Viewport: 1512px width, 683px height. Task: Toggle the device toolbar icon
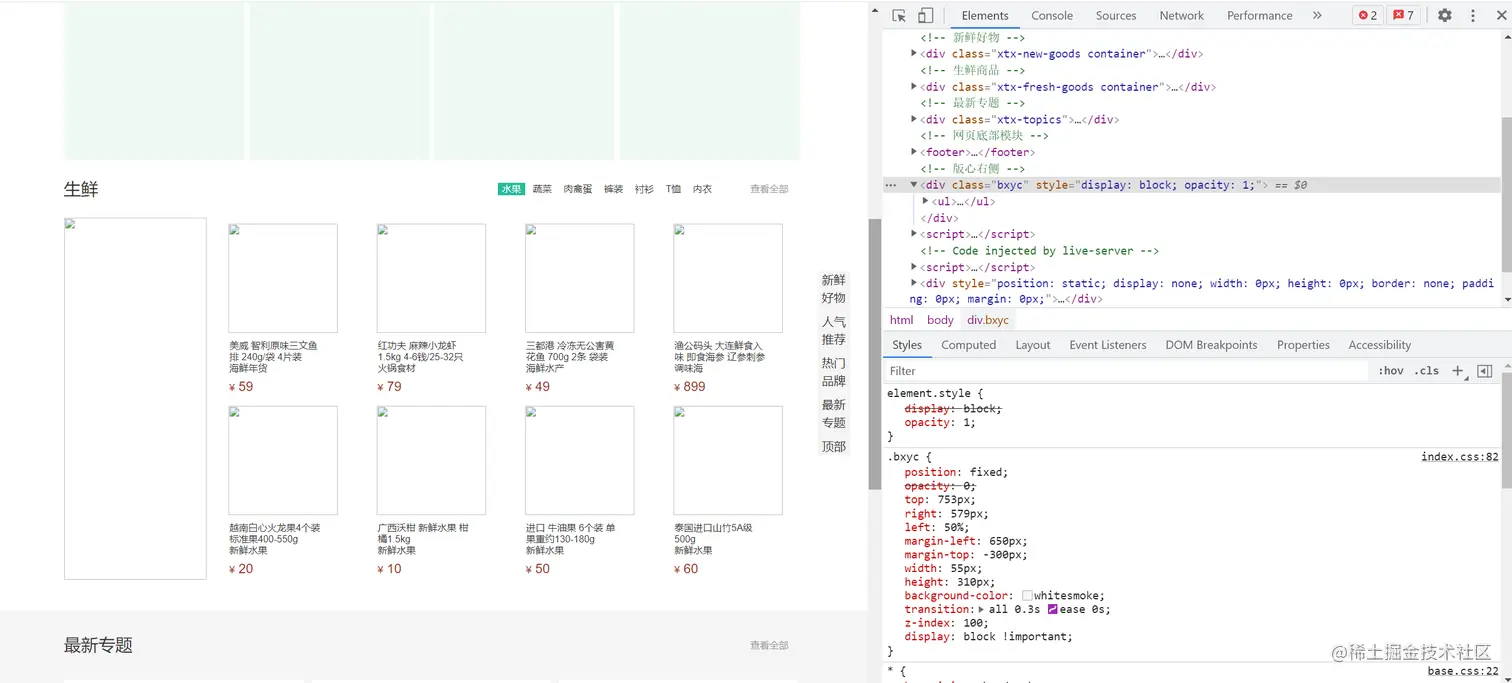(925, 16)
